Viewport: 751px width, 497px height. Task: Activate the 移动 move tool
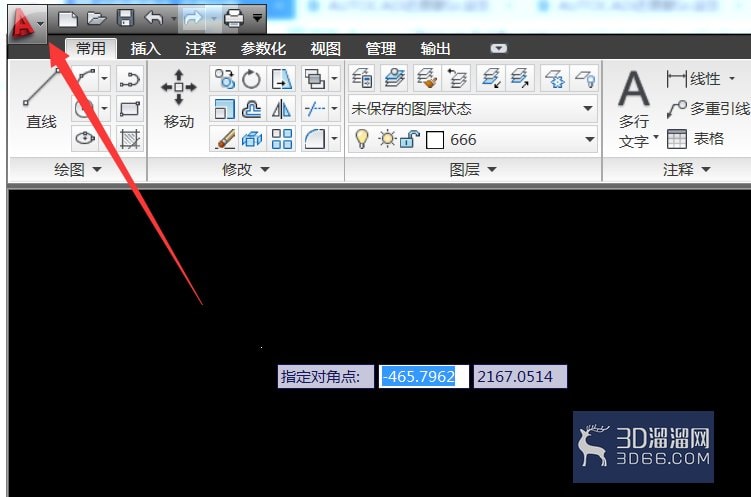point(179,100)
